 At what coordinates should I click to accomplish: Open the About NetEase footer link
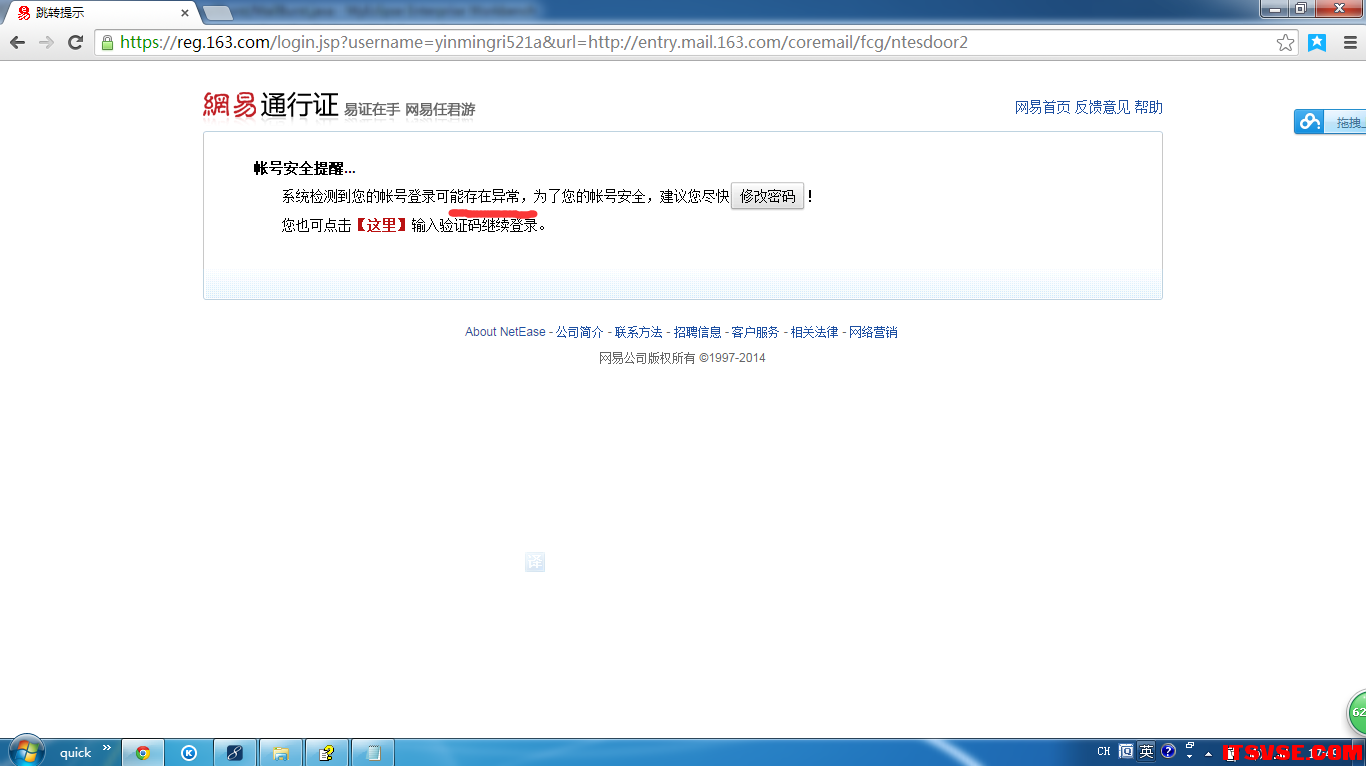point(505,332)
